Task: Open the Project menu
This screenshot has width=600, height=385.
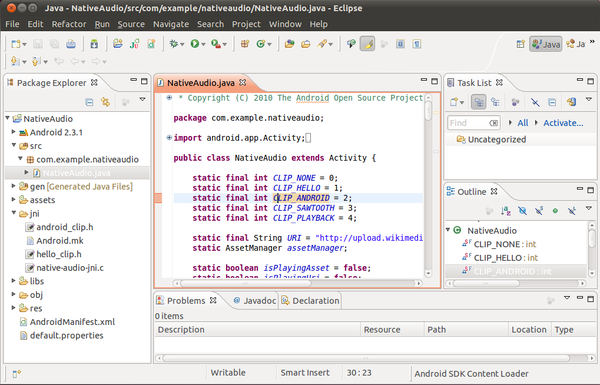Action: pyautogui.click(x=246, y=24)
